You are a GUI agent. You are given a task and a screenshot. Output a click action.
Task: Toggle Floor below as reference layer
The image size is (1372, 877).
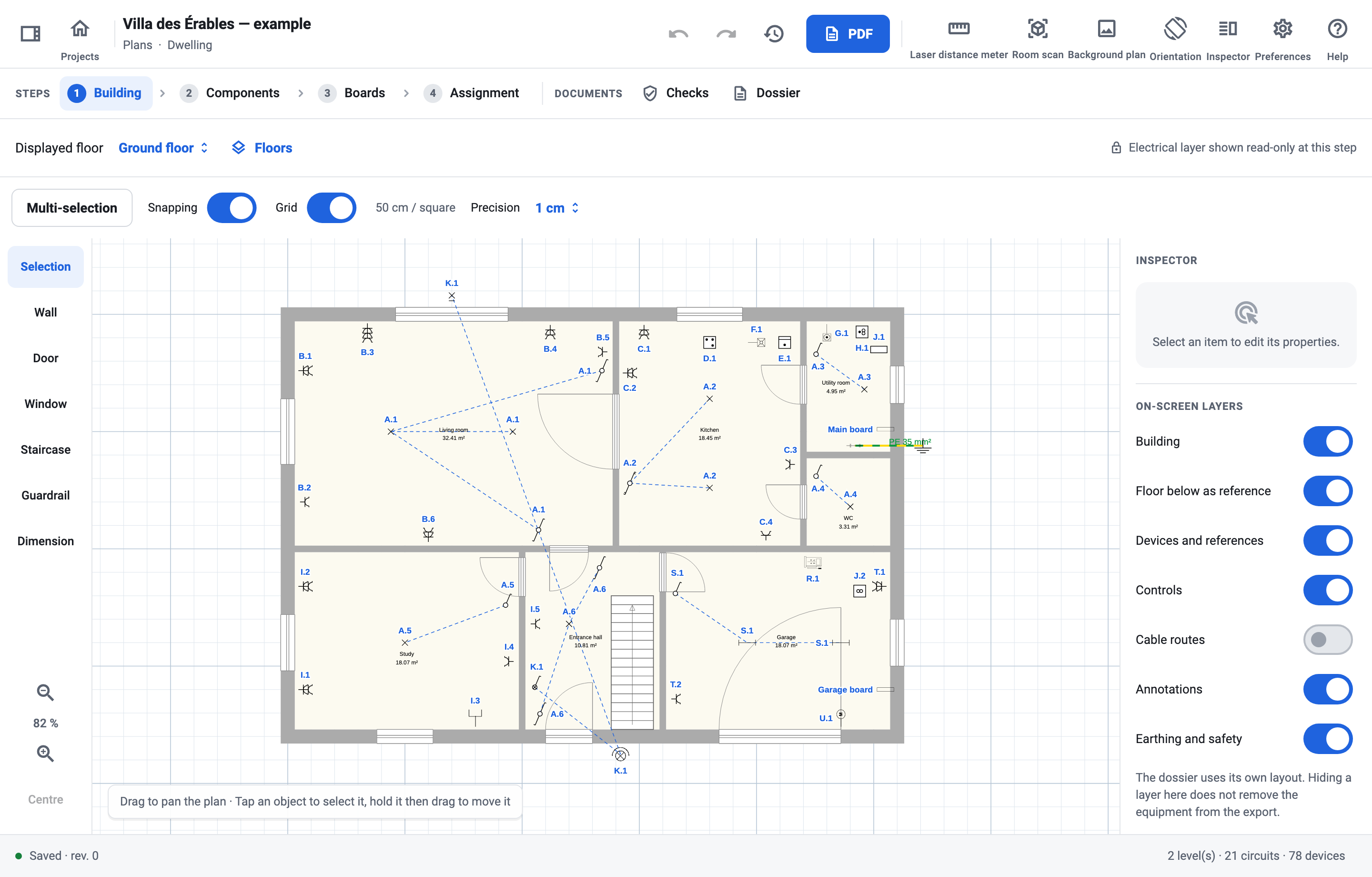coord(1328,491)
